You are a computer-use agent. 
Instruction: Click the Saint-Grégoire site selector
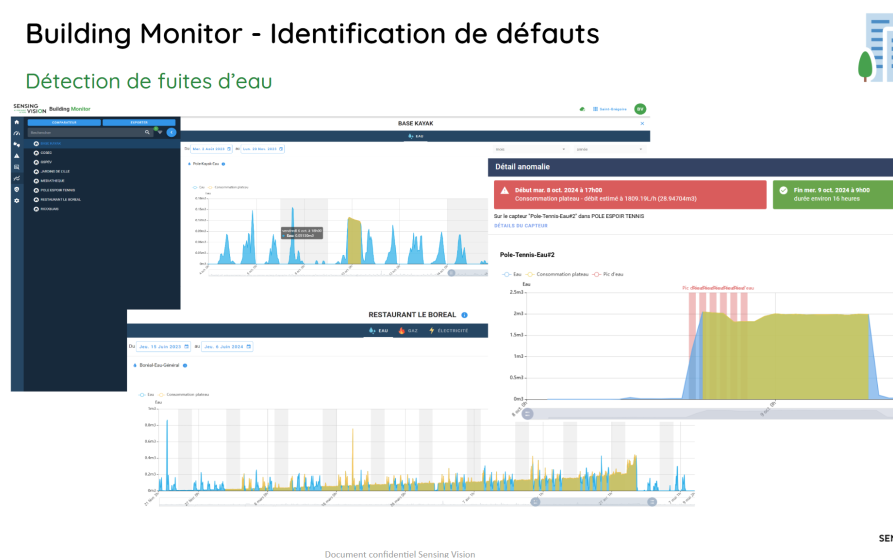tap(609, 109)
